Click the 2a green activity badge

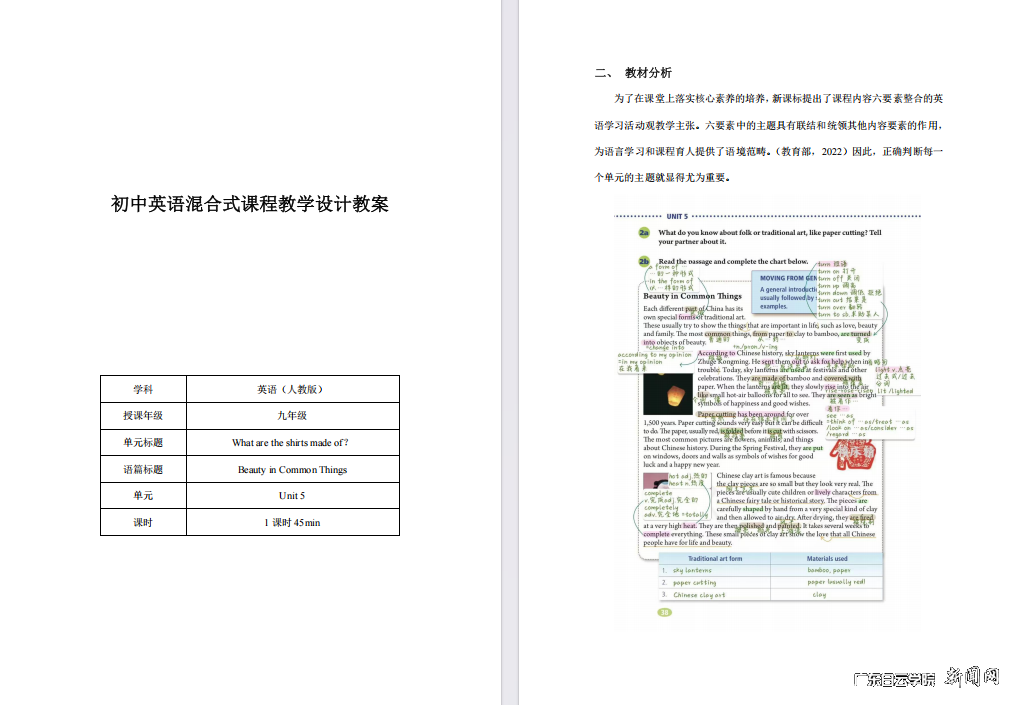[x=645, y=233]
